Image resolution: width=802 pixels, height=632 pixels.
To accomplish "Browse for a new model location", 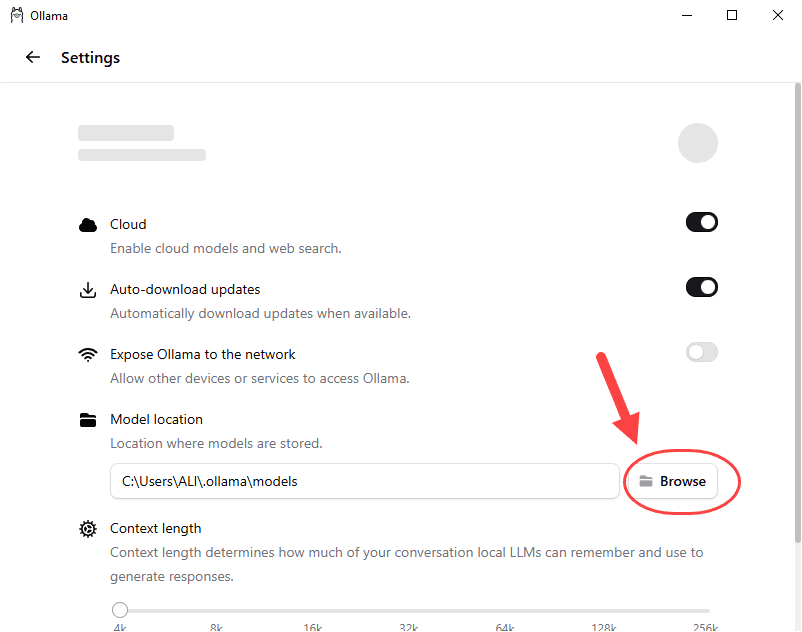I will pyautogui.click(x=673, y=481).
